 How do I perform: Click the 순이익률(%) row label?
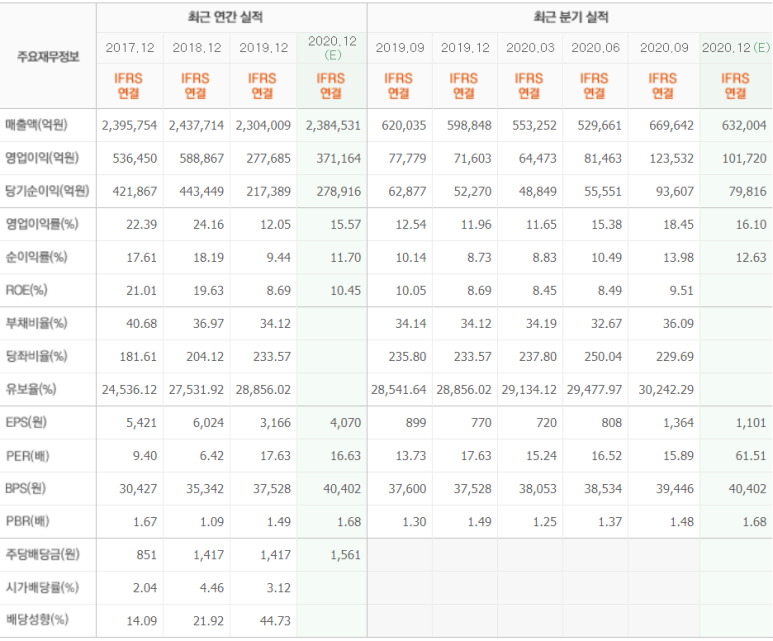[x=36, y=257]
